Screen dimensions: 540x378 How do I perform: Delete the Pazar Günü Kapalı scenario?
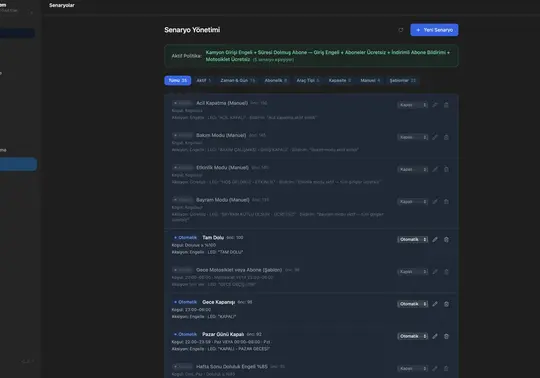click(446, 336)
